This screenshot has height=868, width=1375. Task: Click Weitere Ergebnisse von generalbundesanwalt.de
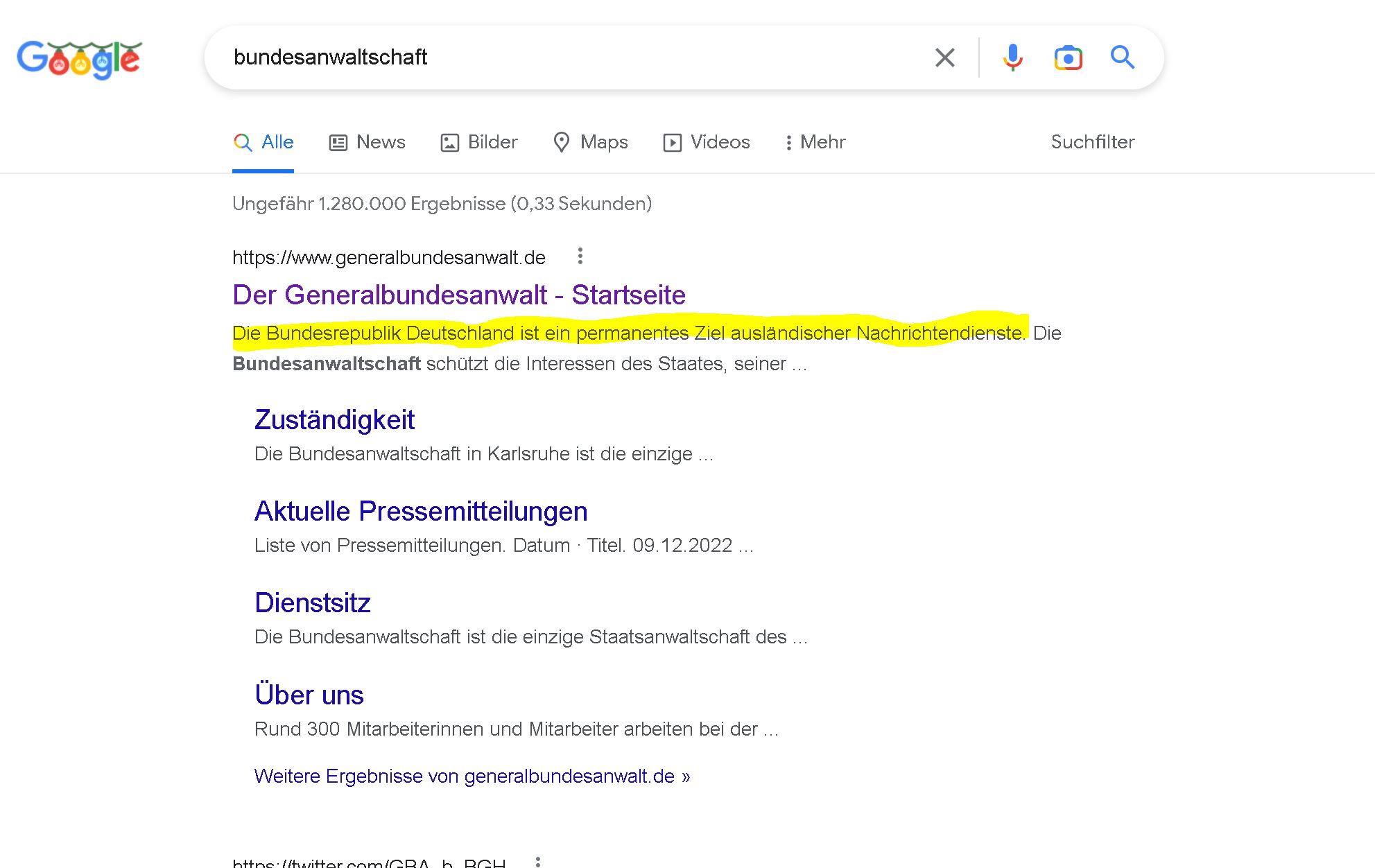[472, 776]
